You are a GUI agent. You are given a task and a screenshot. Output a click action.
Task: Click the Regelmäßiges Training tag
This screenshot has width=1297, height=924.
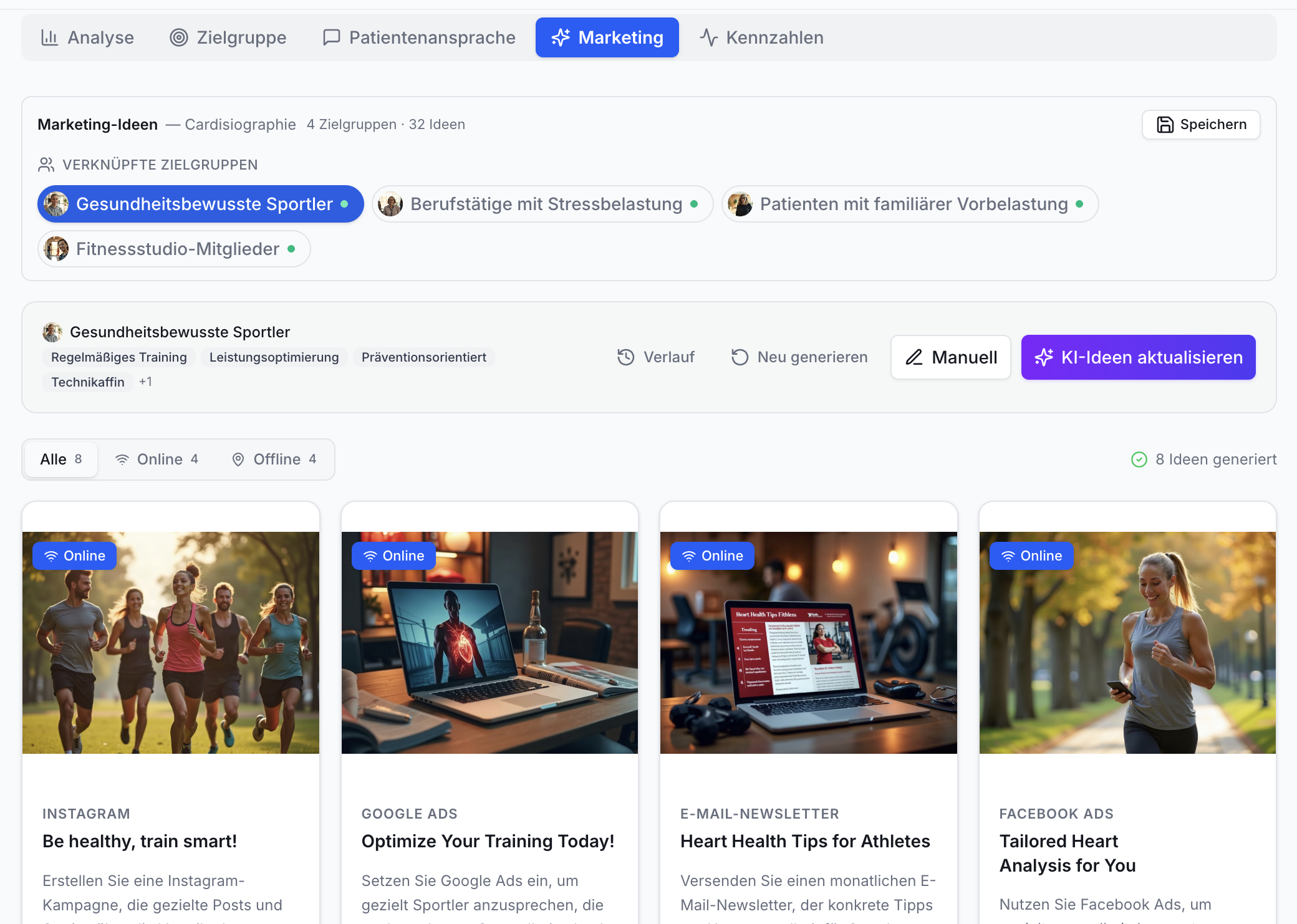click(x=119, y=357)
